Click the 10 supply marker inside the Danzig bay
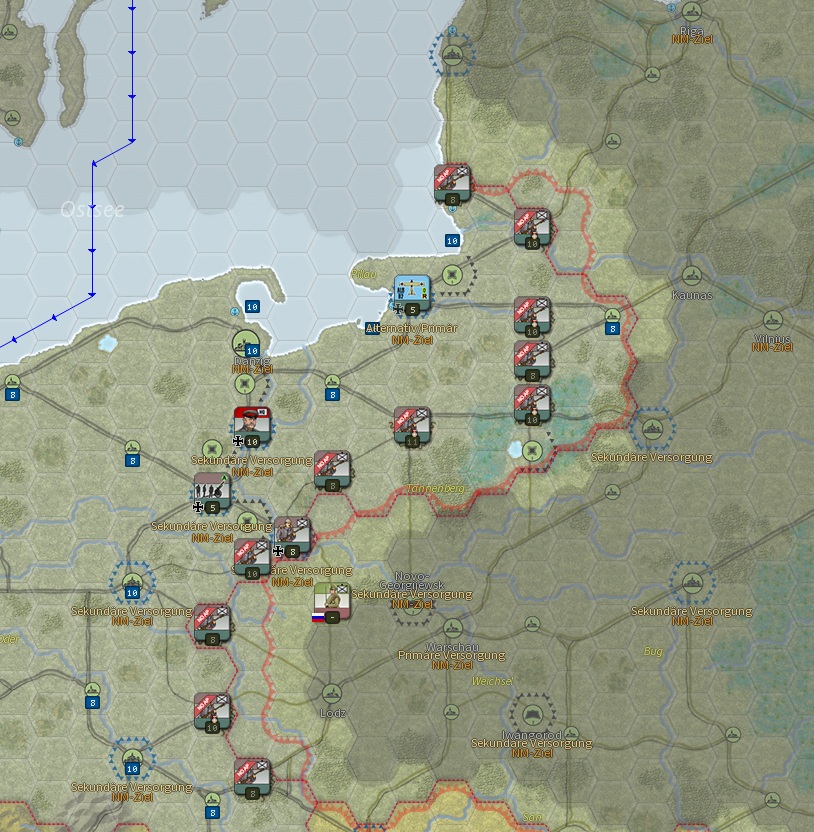814x832 pixels. click(x=252, y=307)
